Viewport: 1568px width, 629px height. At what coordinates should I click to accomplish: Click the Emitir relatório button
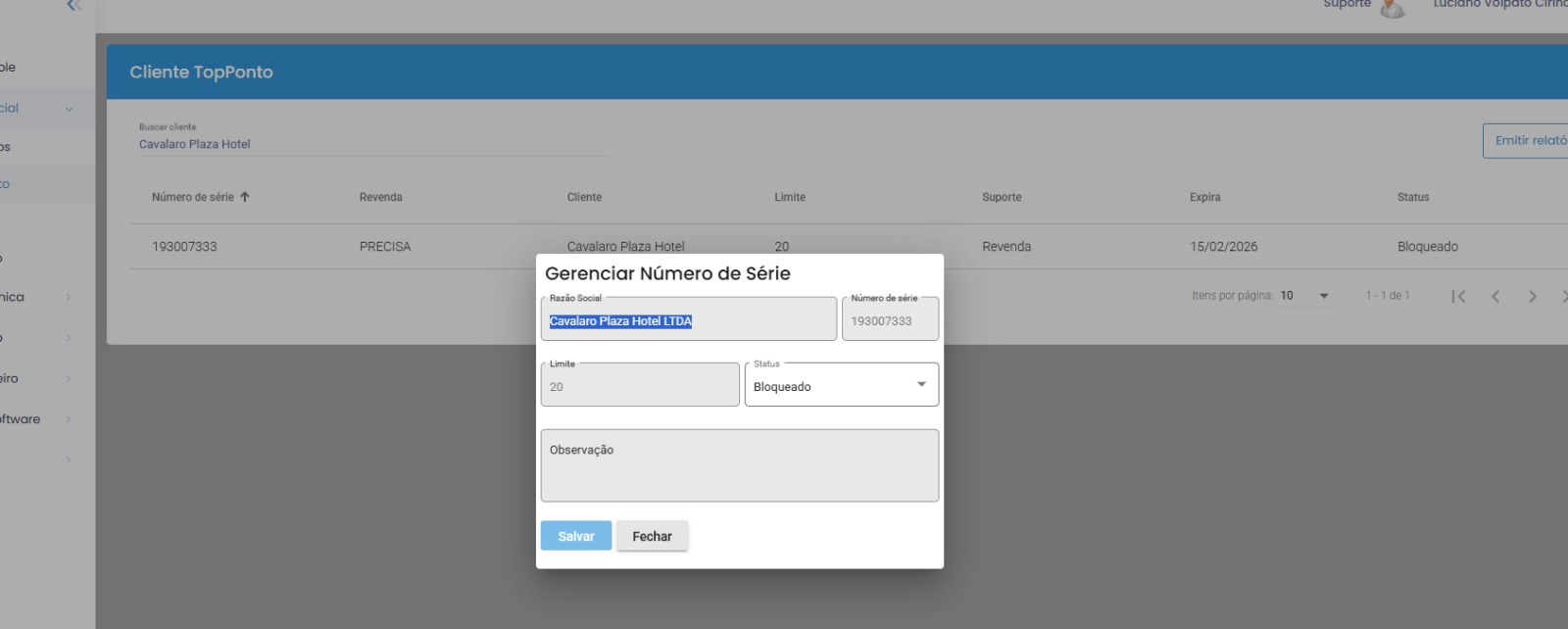tap(1529, 141)
